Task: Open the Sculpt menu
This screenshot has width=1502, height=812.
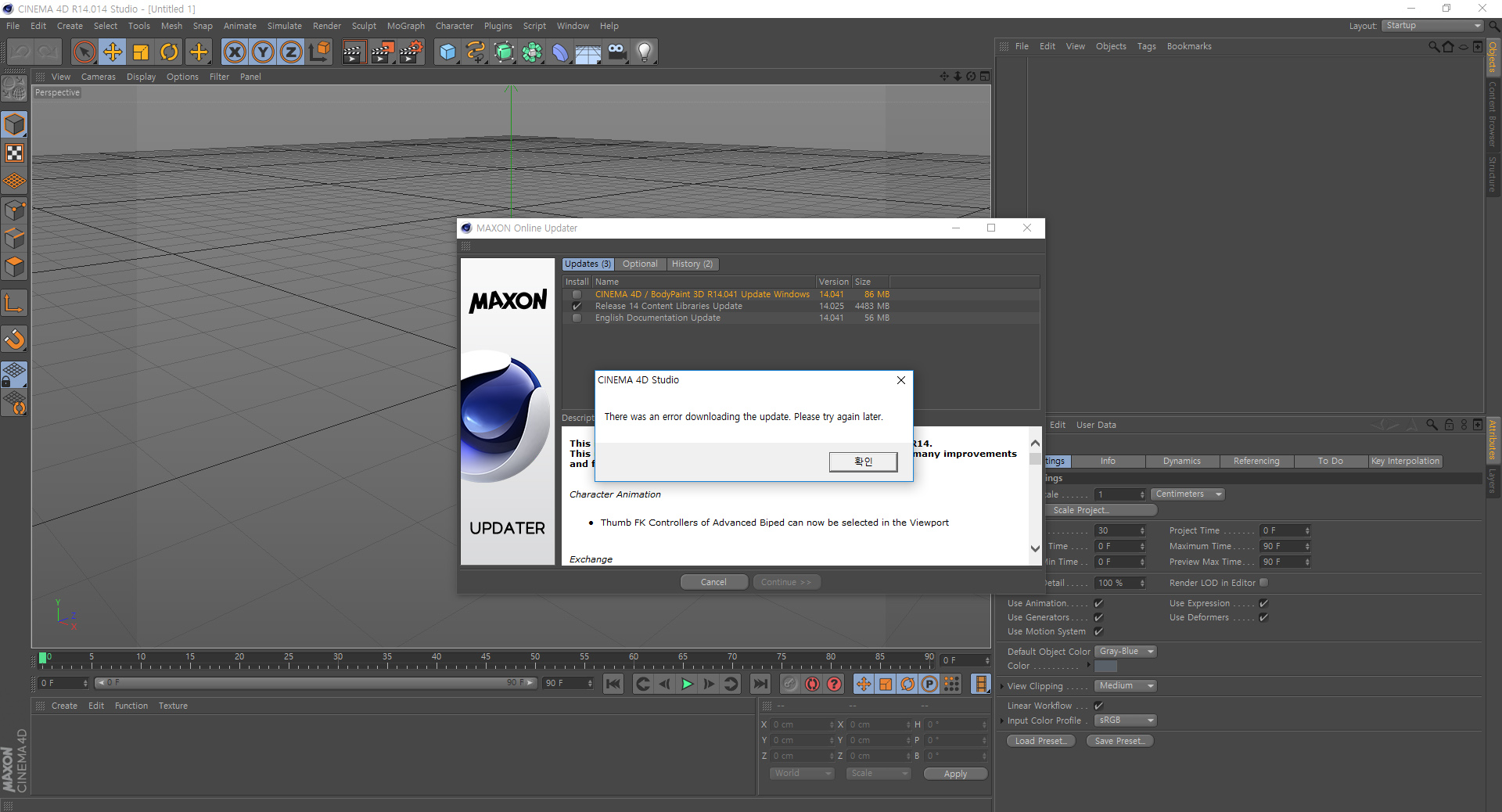Action: click(x=364, y=26)
